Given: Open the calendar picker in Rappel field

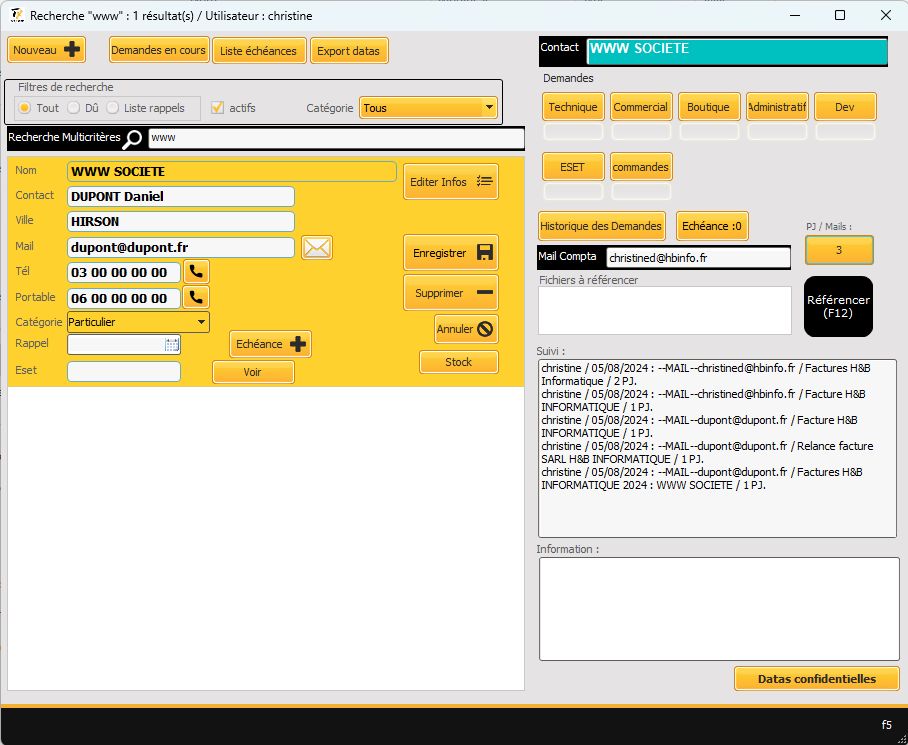Looking at the screenshot, I should pyautogui.click(x=172, y=344).
